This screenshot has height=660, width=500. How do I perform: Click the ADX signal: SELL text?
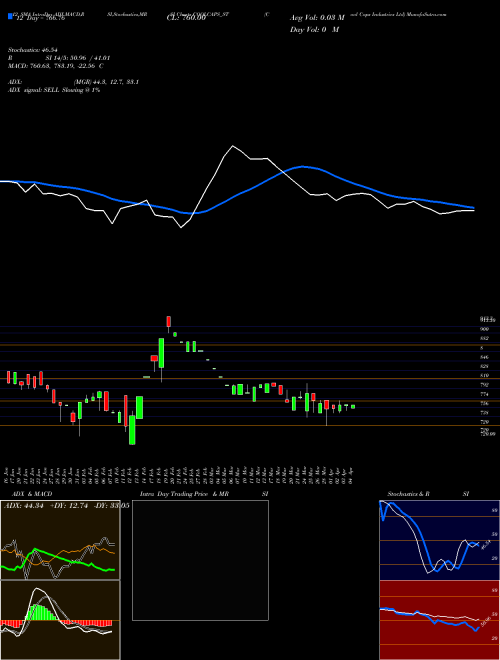pos(53,90)
